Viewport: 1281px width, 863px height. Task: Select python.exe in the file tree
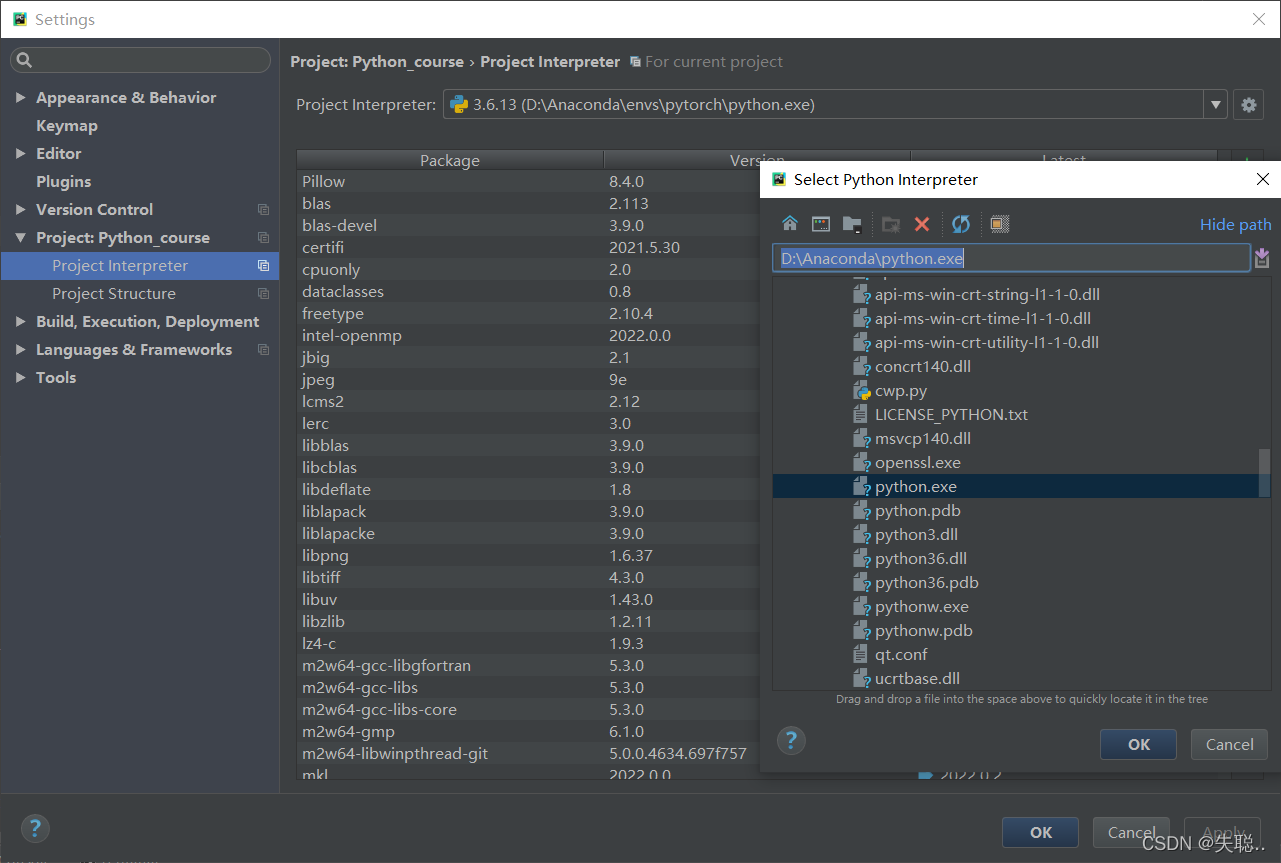1015,486
